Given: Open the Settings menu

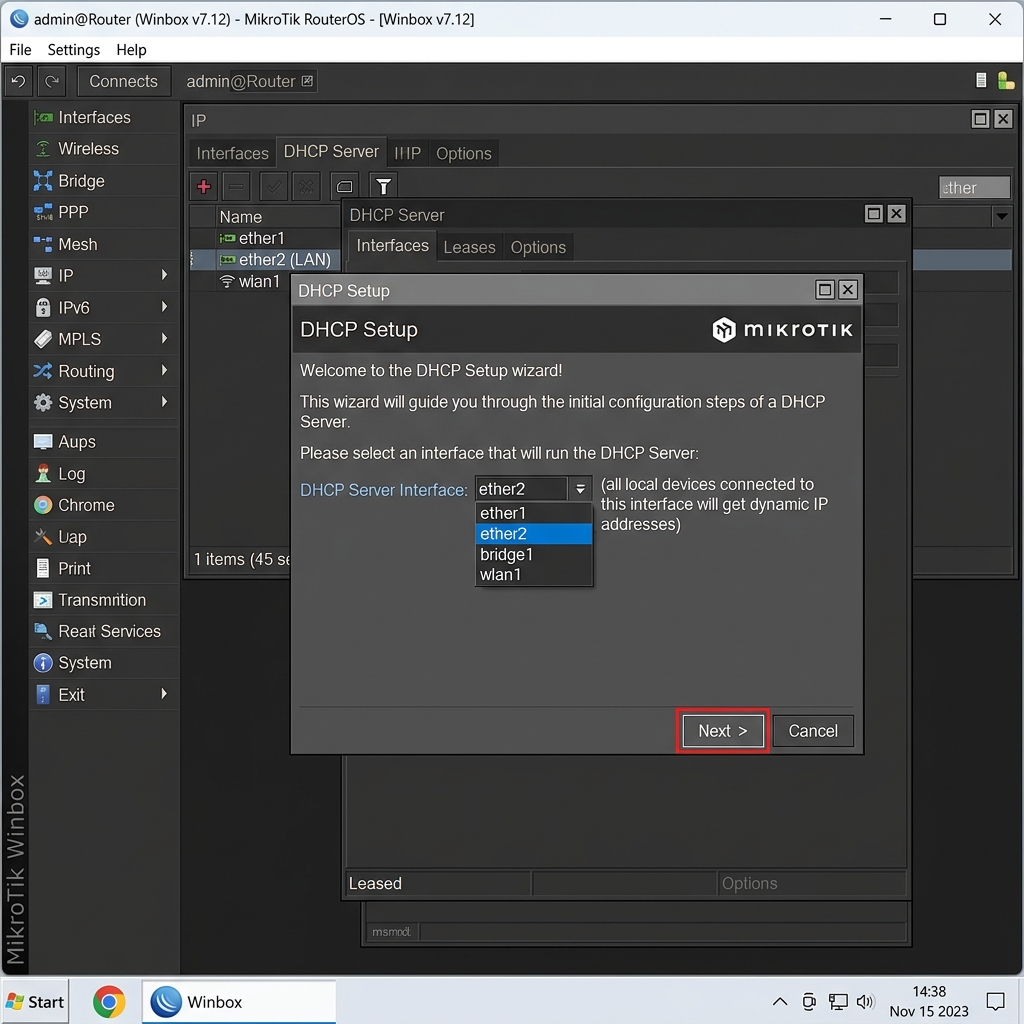Looking at the screenshot, I should click(74, 50).
